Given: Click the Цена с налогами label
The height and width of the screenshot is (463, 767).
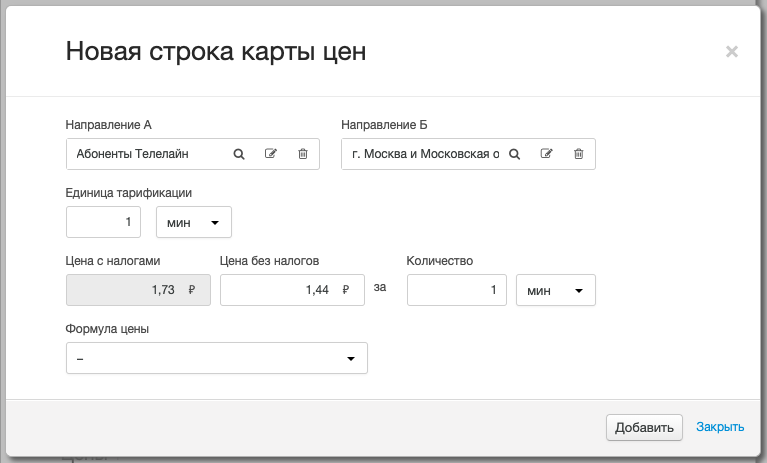Looking at the screenshot, I should 113,261.
